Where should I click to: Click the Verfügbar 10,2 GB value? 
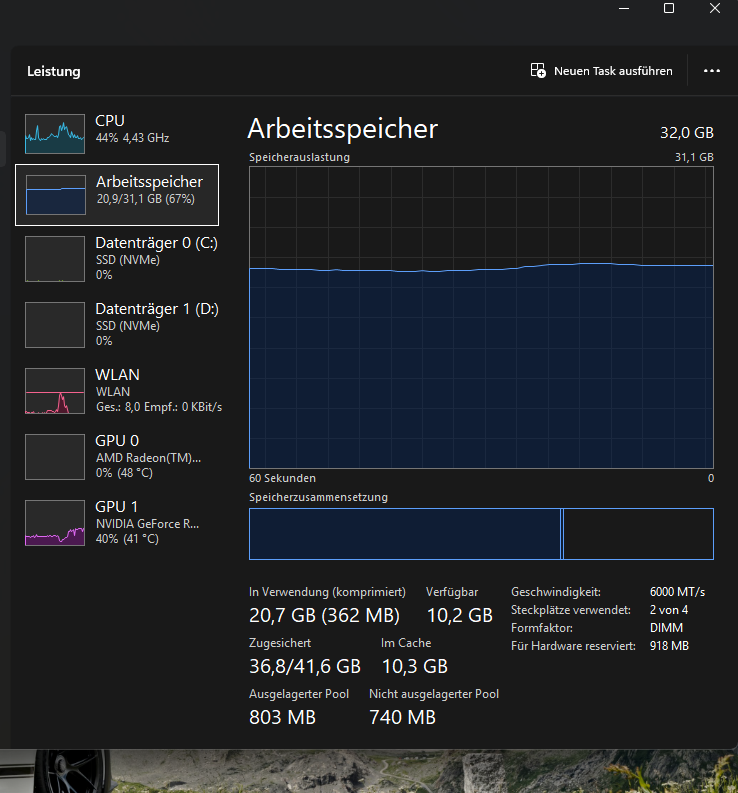[459, 615]
